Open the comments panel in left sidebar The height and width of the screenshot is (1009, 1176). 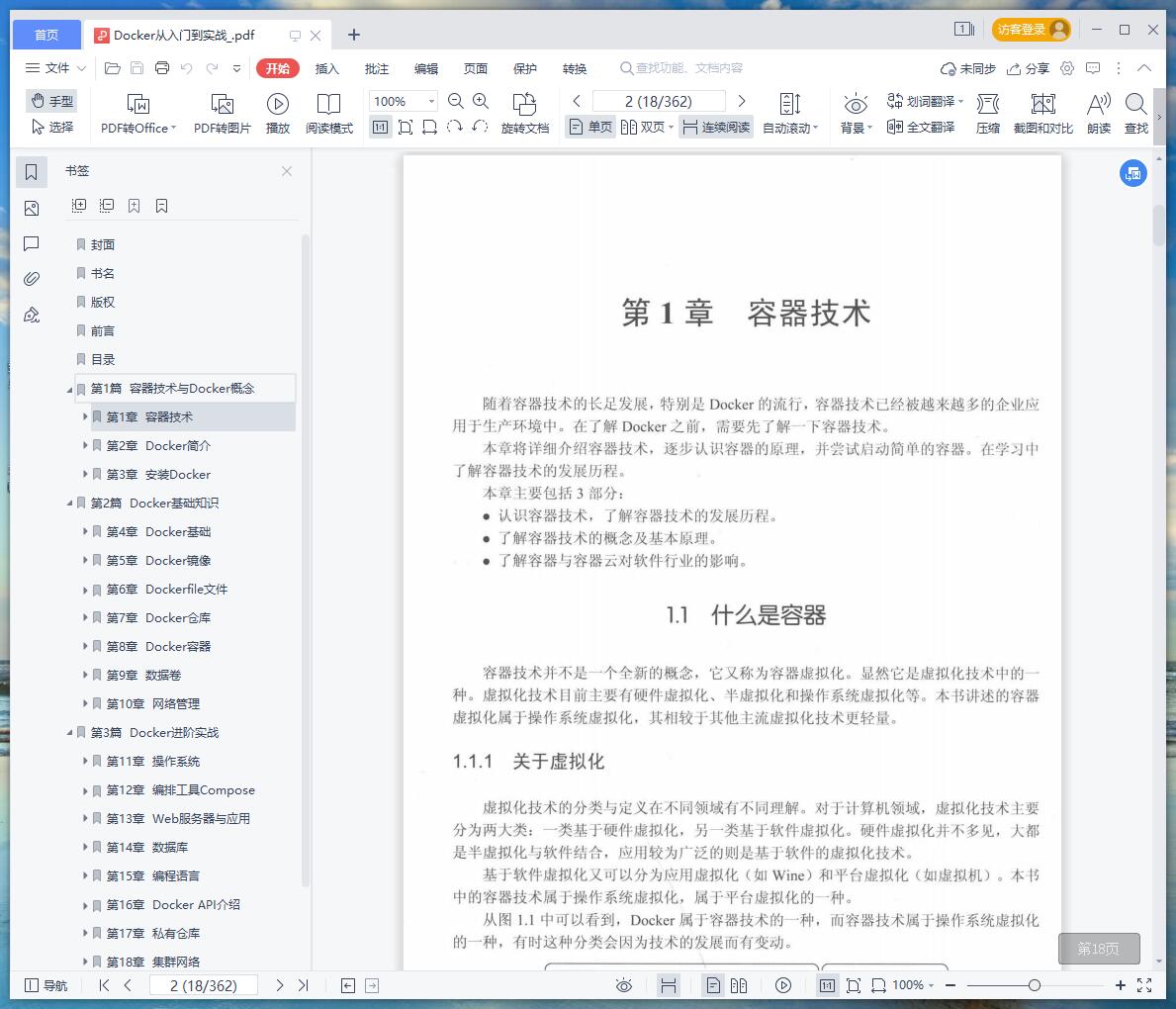[x=32, y=243]
